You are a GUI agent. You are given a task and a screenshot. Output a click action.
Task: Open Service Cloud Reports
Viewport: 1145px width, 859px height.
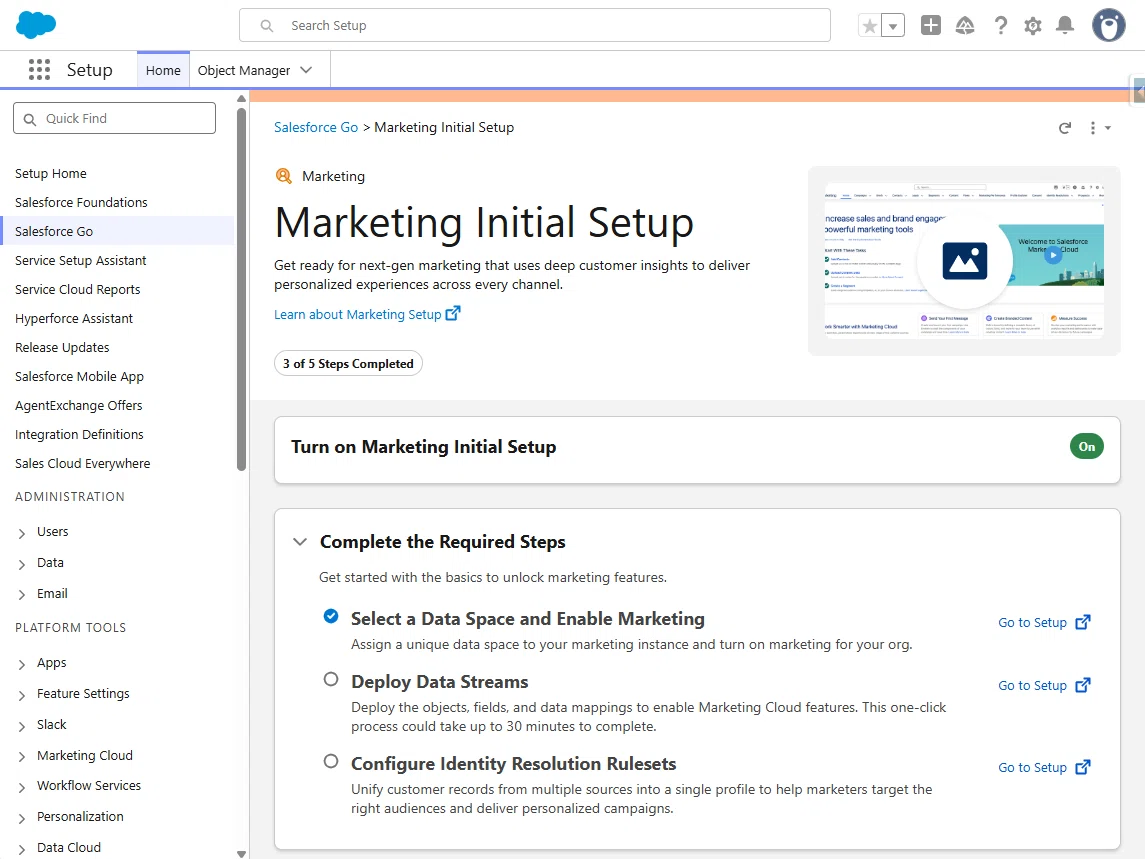coord(77,289)
